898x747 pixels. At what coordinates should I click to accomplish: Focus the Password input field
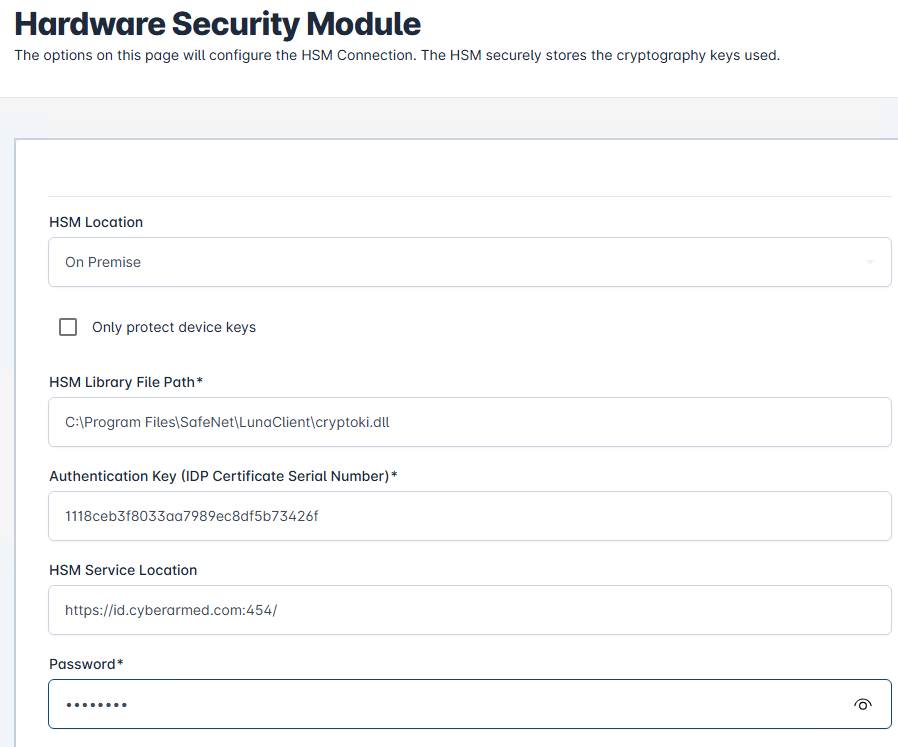point(470,704)
